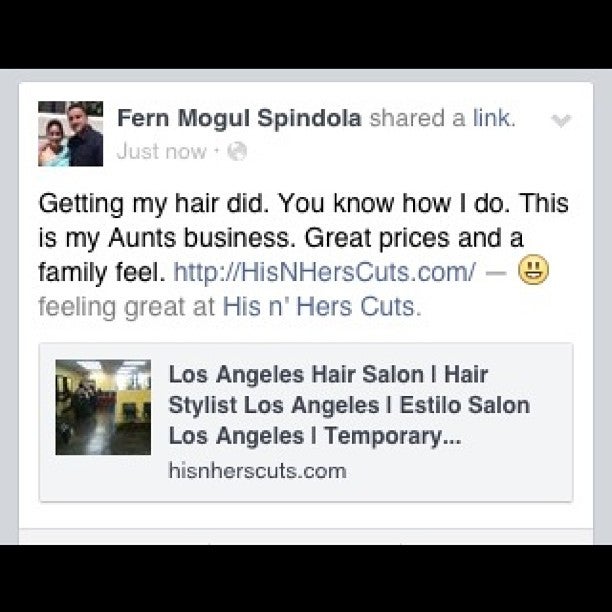
Task: Click the "Great prices and a" text
Action: click(413, 238)
